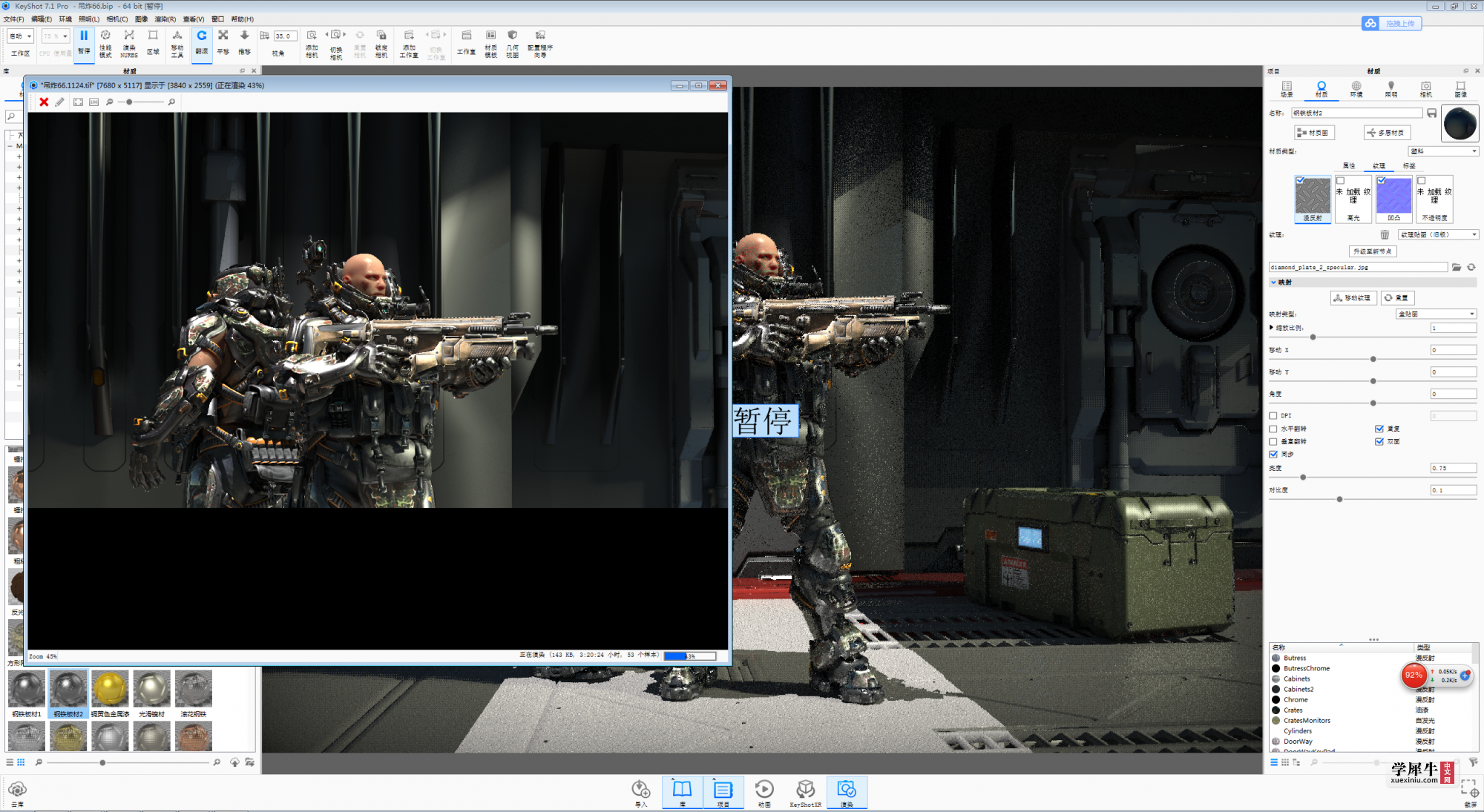
Task: Open the 材质类型 material type dropdown
Action: click(1443, 151)
